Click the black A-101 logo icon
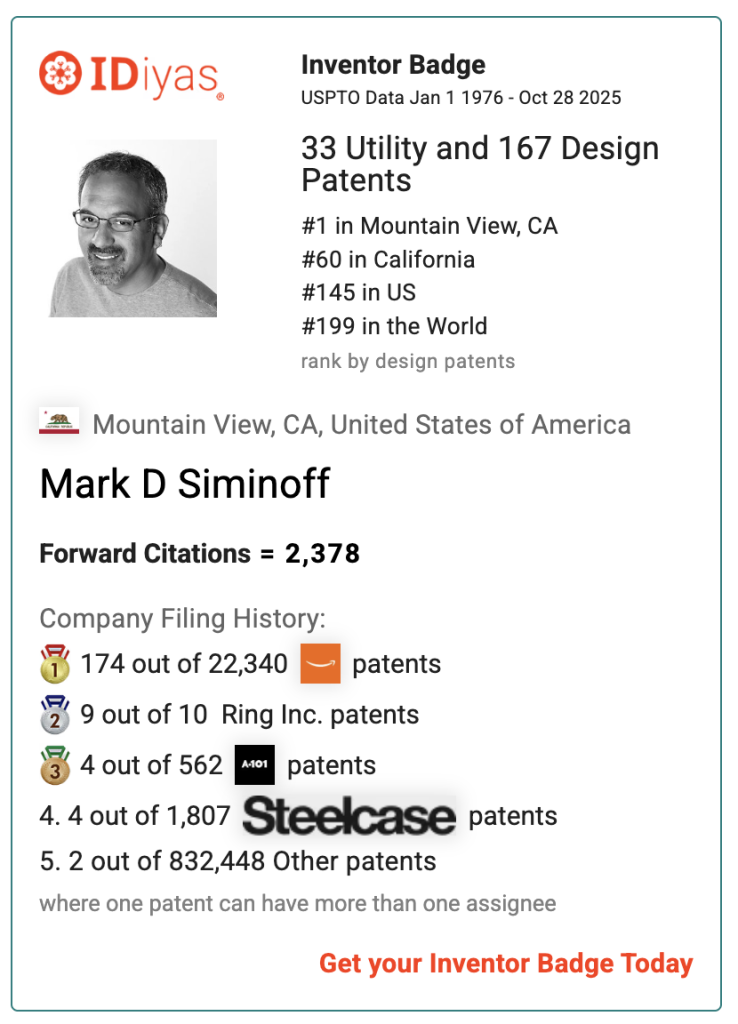The image size is (738, 1024). tap(254, 765)
